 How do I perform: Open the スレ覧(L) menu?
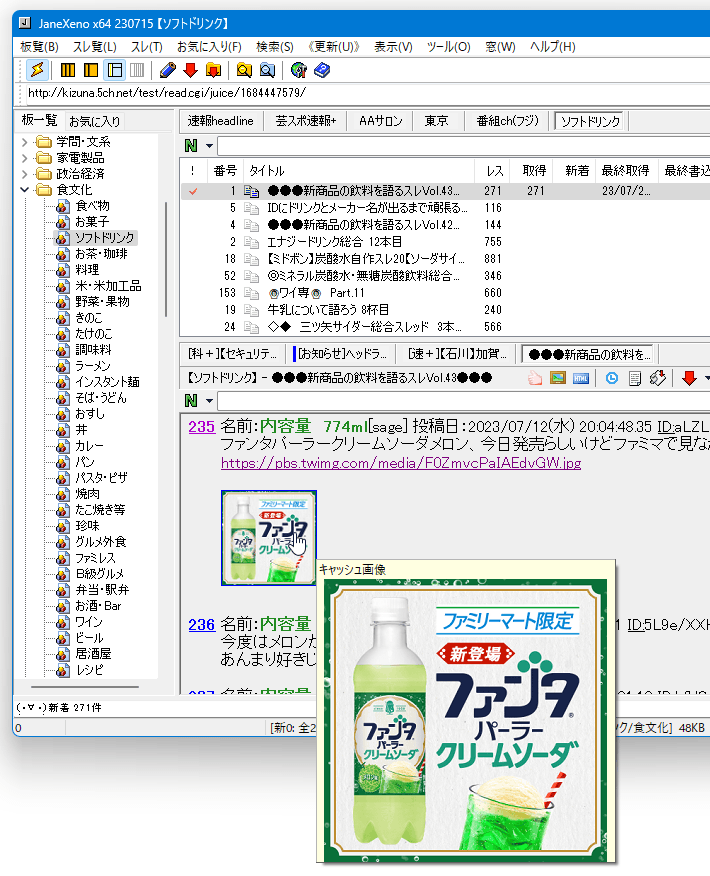[94, 47]
